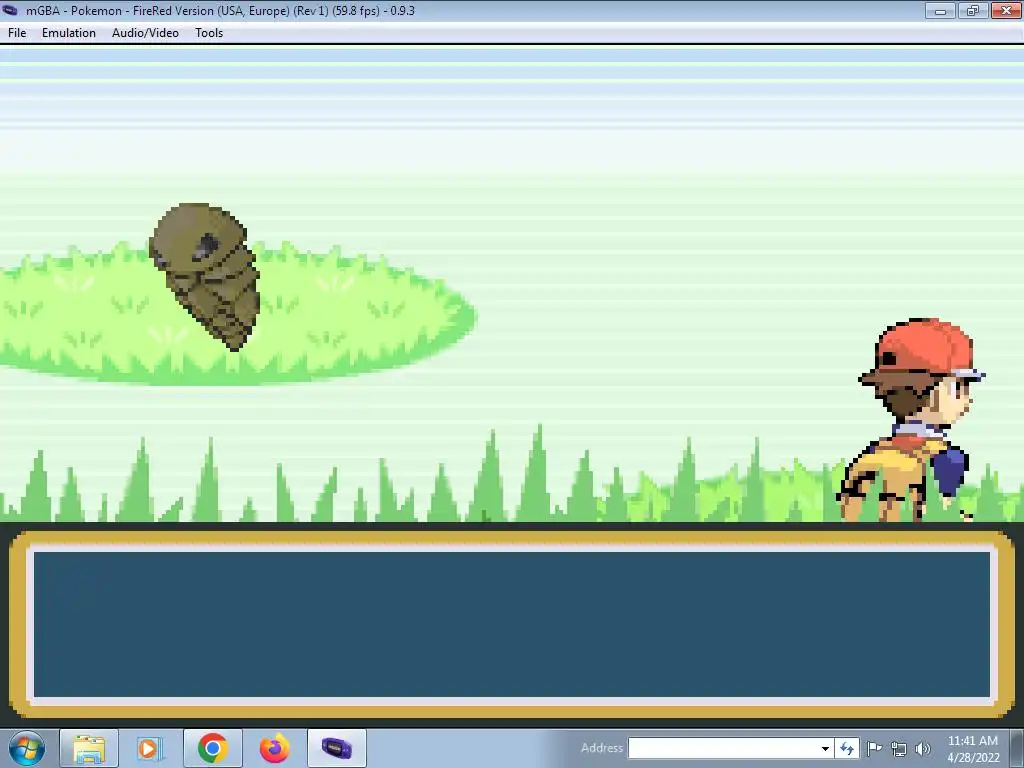The image size is (1024, 768).
Task: Open the Audio/Video menu
Action: coord(145,33)
